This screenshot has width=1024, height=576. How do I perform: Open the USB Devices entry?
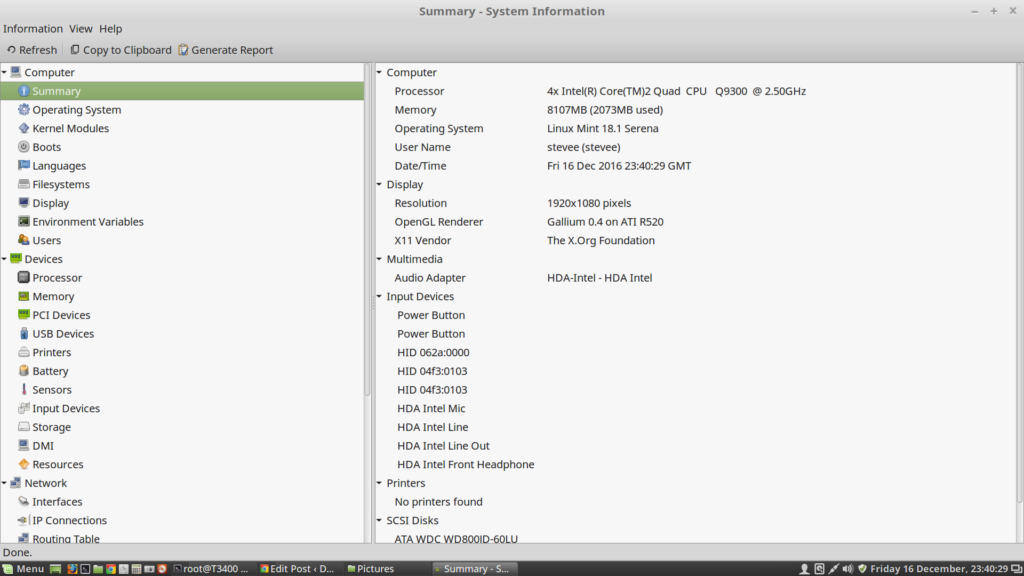(62, 334)
